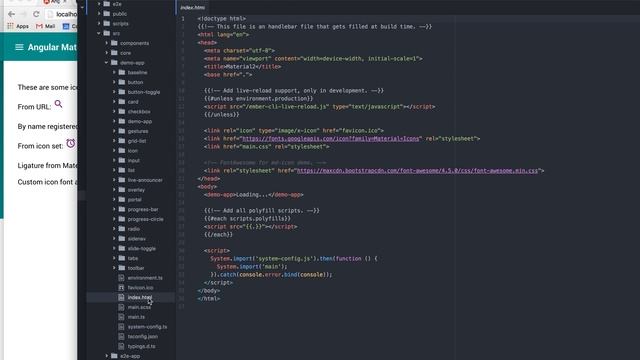640x360 pixels.
Task: Click the search icon beside From URL
Action: tap(58, 104)
